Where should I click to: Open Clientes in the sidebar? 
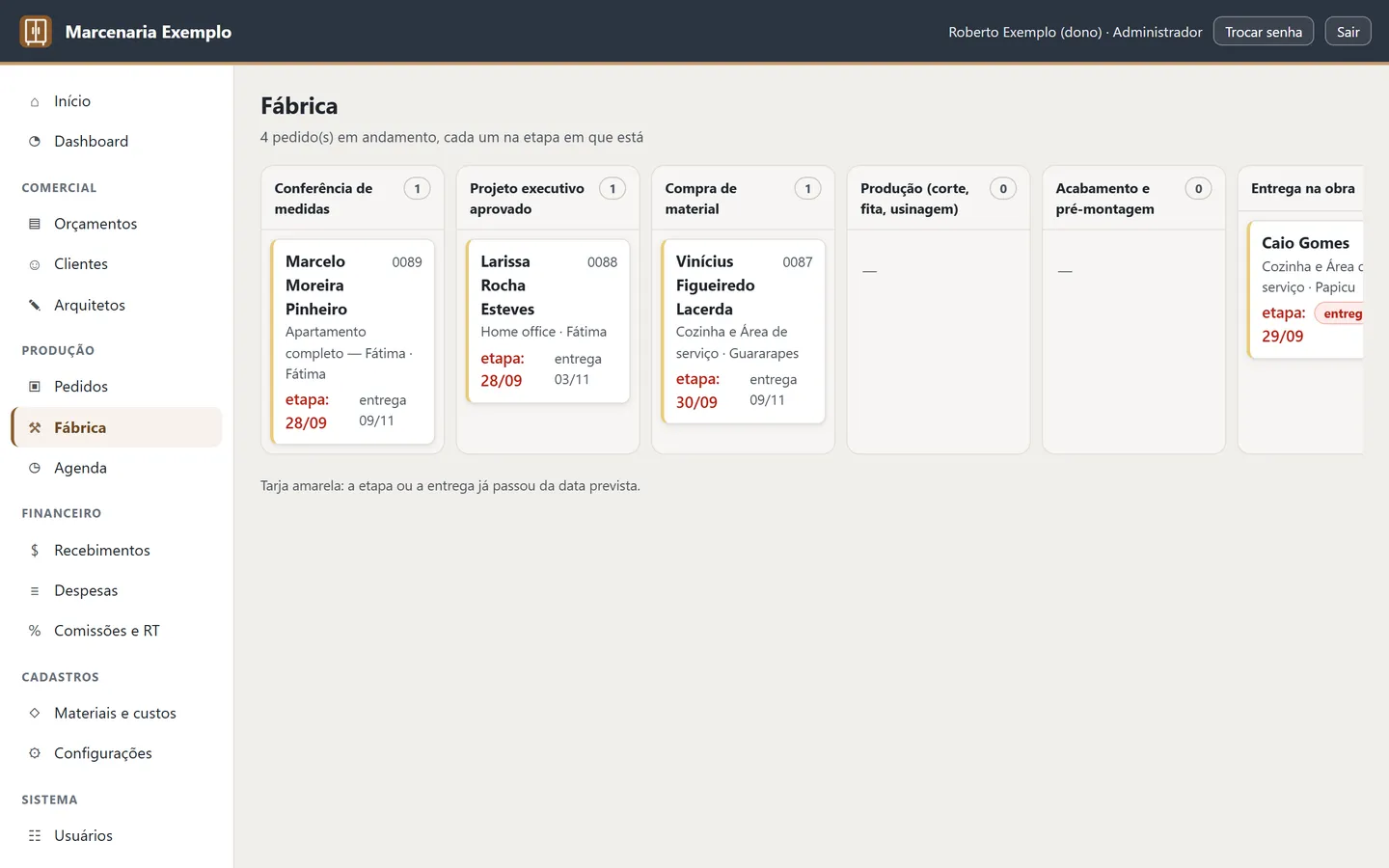[117, 264]
